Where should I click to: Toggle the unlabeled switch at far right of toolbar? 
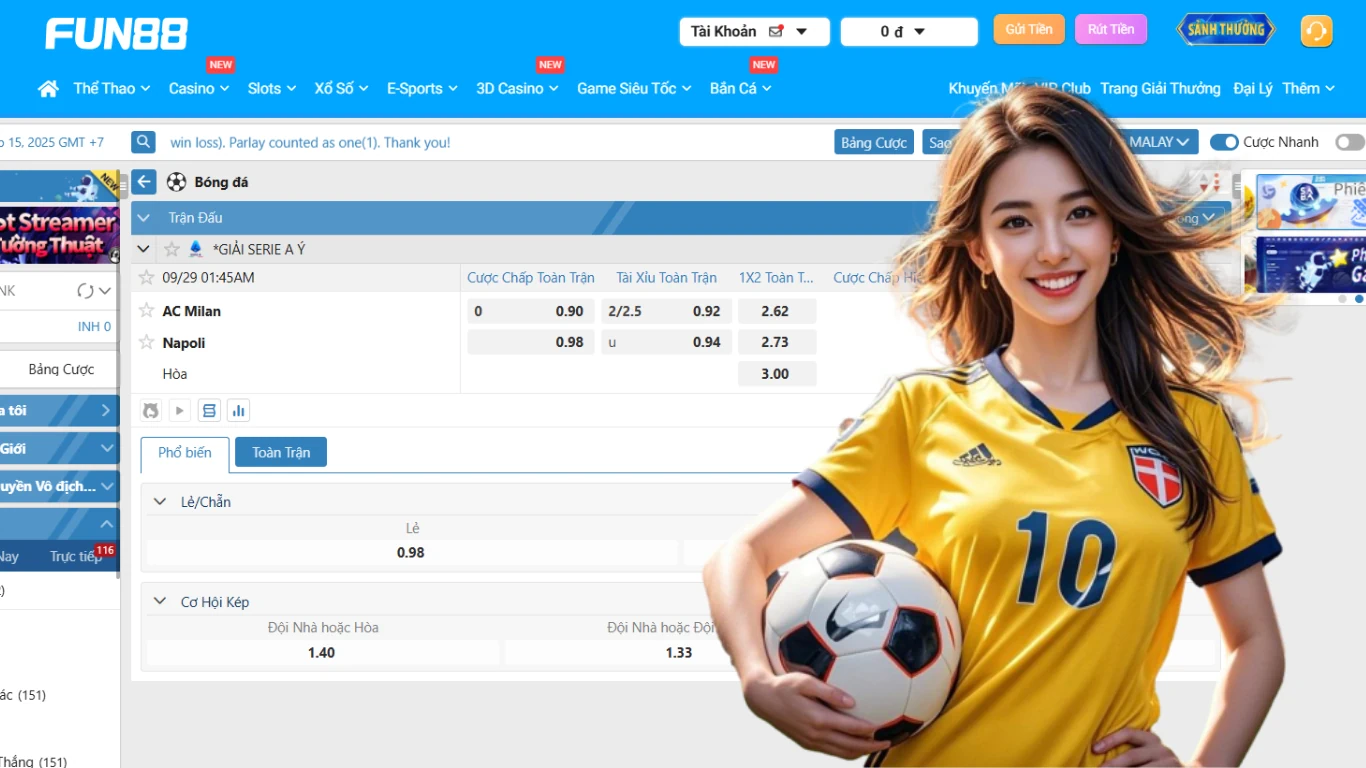click(1349, 142)
